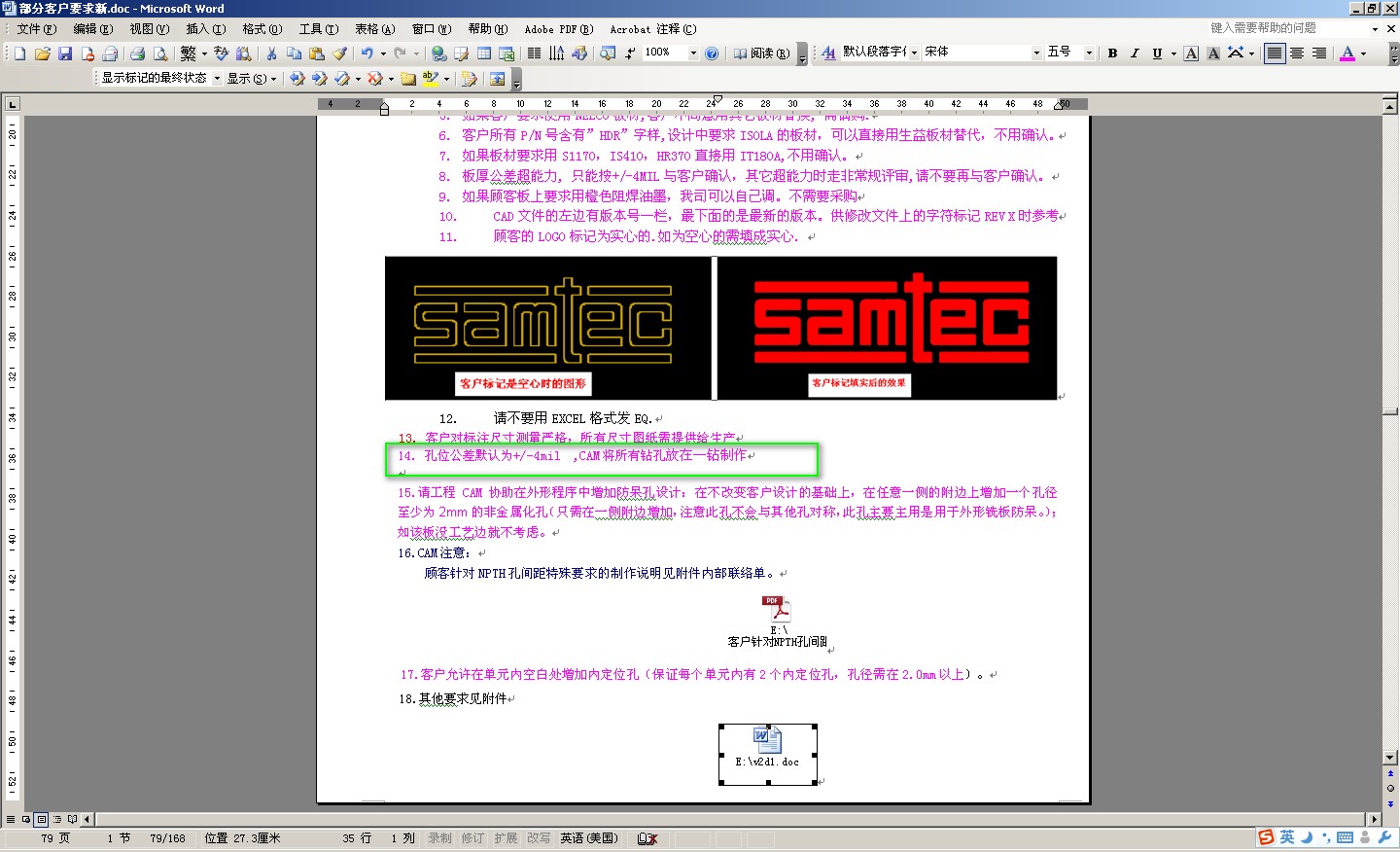
Task: Click Sogou input method tray icon
Action: click(1266, 837)
